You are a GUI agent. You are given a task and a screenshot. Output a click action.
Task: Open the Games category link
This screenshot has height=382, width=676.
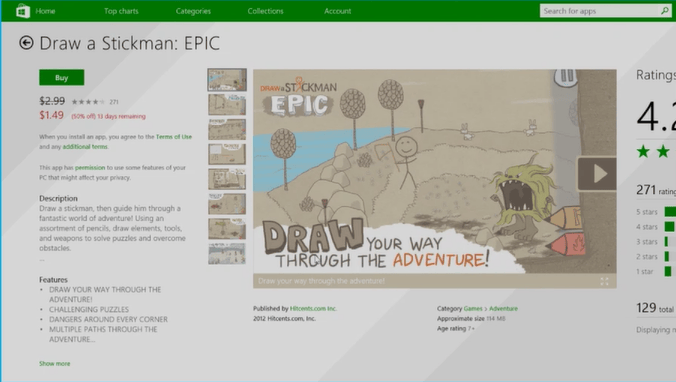pyautogui.click(x=473, y=309)
